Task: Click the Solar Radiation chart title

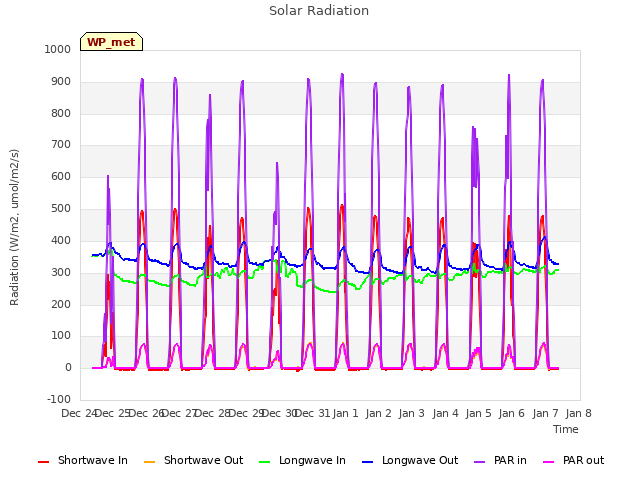Action: pos(319,11)
